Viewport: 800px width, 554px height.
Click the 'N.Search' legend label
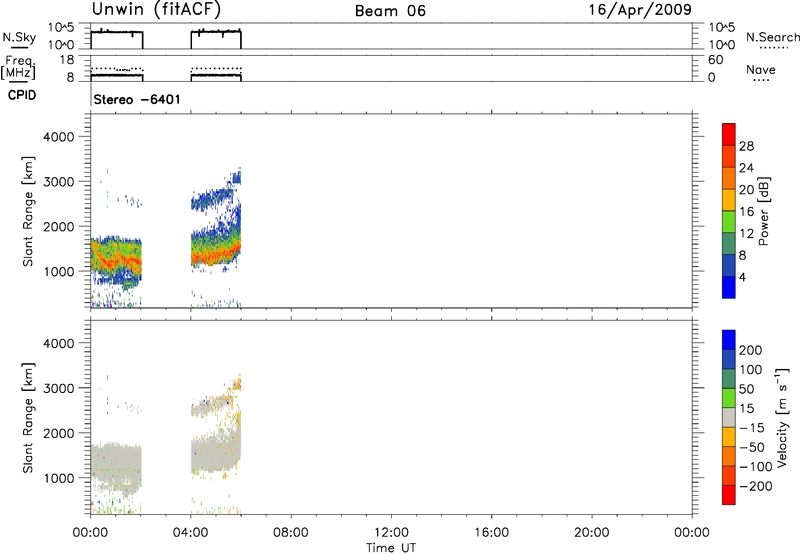click(772, 37)
